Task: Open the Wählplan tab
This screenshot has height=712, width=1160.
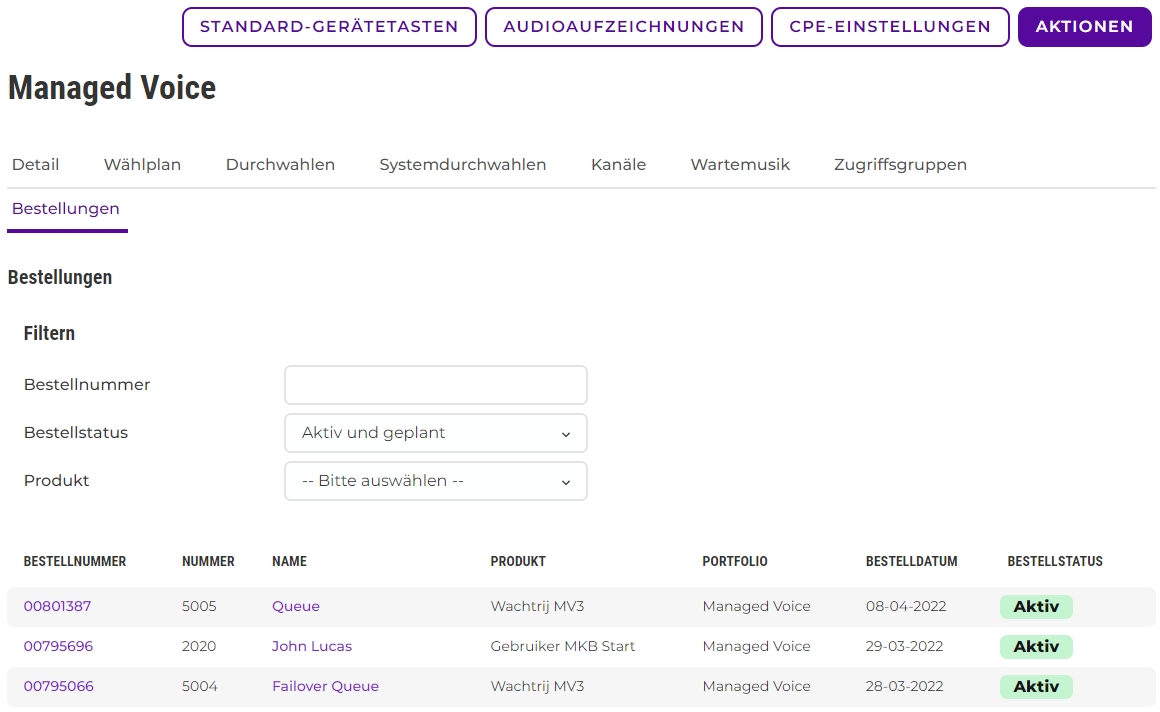Action: coord(142,164)
